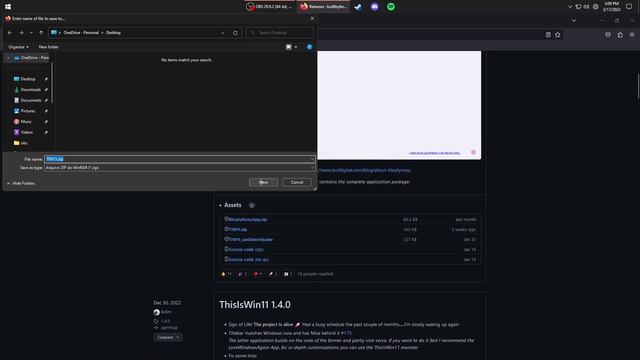
Task: Download the TIW11 update exe asset
Action: (251, 240)
